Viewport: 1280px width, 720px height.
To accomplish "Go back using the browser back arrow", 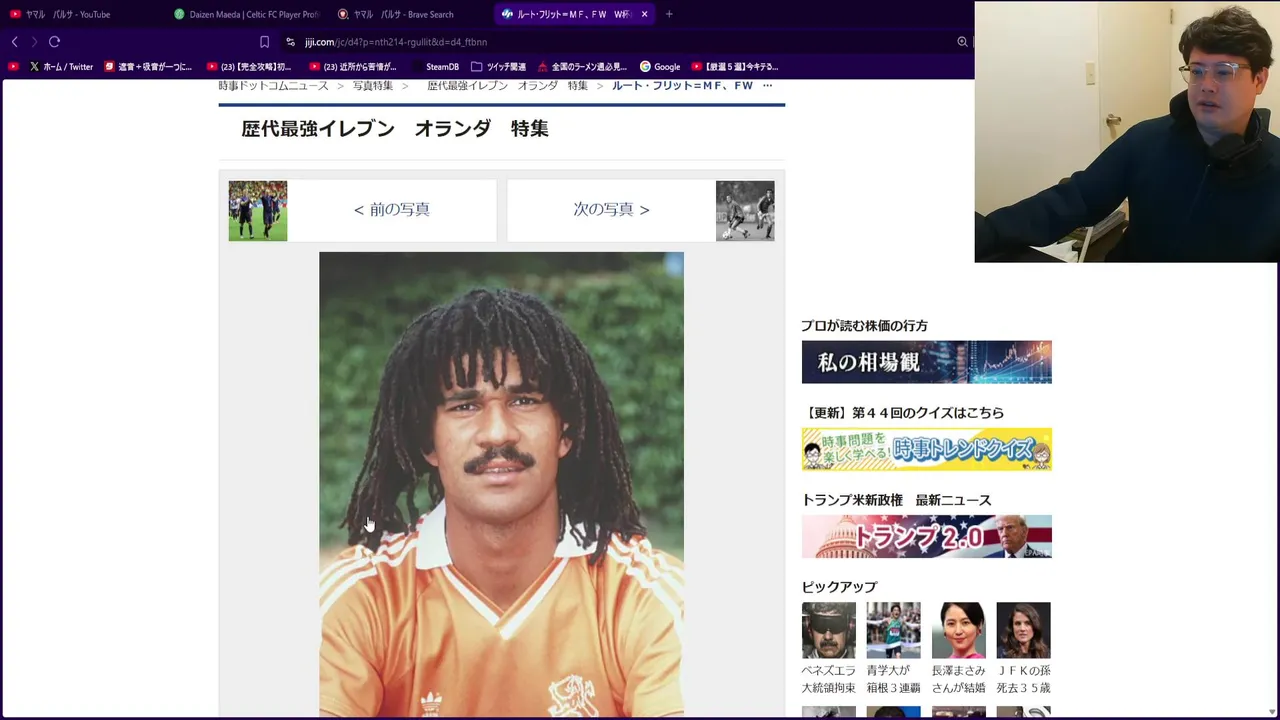I will point(14,42).
